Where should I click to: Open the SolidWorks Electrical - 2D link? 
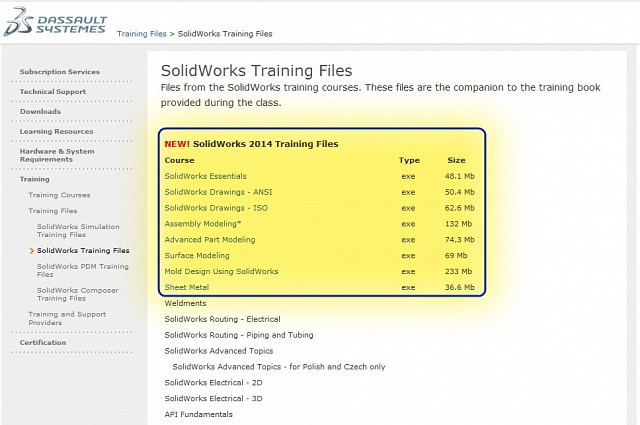(213, 383)
